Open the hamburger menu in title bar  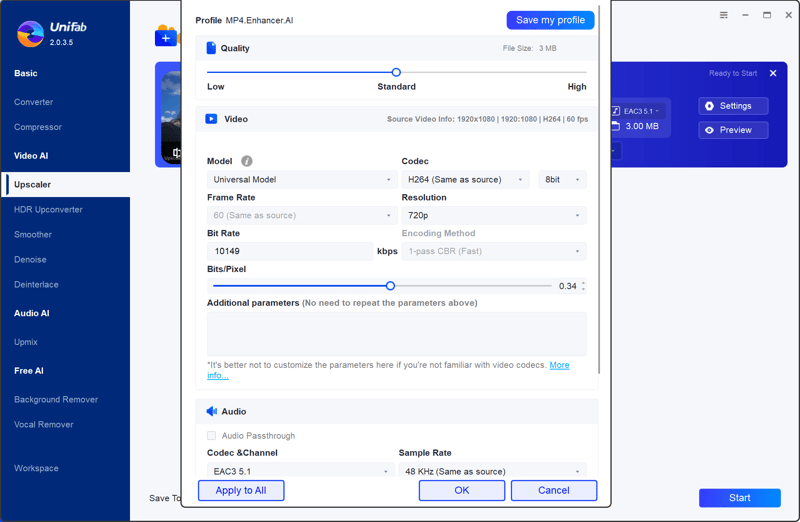tap(723, 16)
